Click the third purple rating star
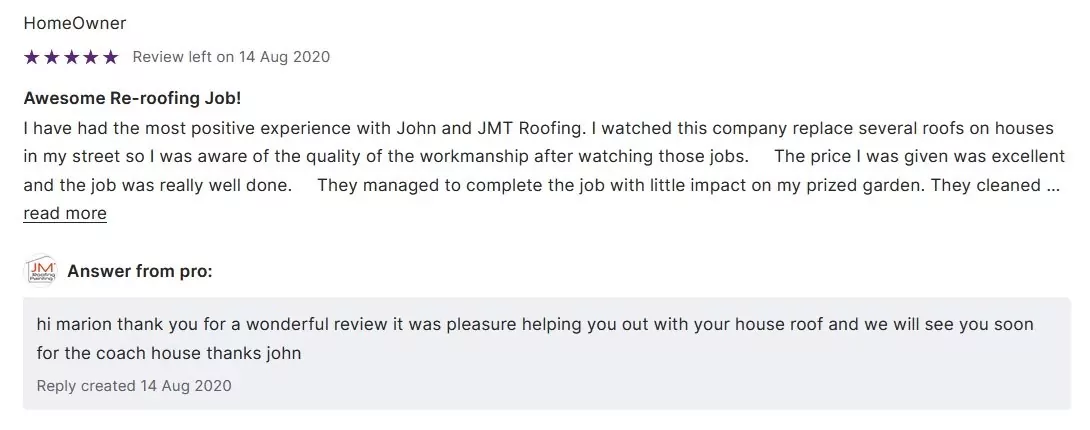The width and height of the screenshot is (1090, 430). (71, 57)
